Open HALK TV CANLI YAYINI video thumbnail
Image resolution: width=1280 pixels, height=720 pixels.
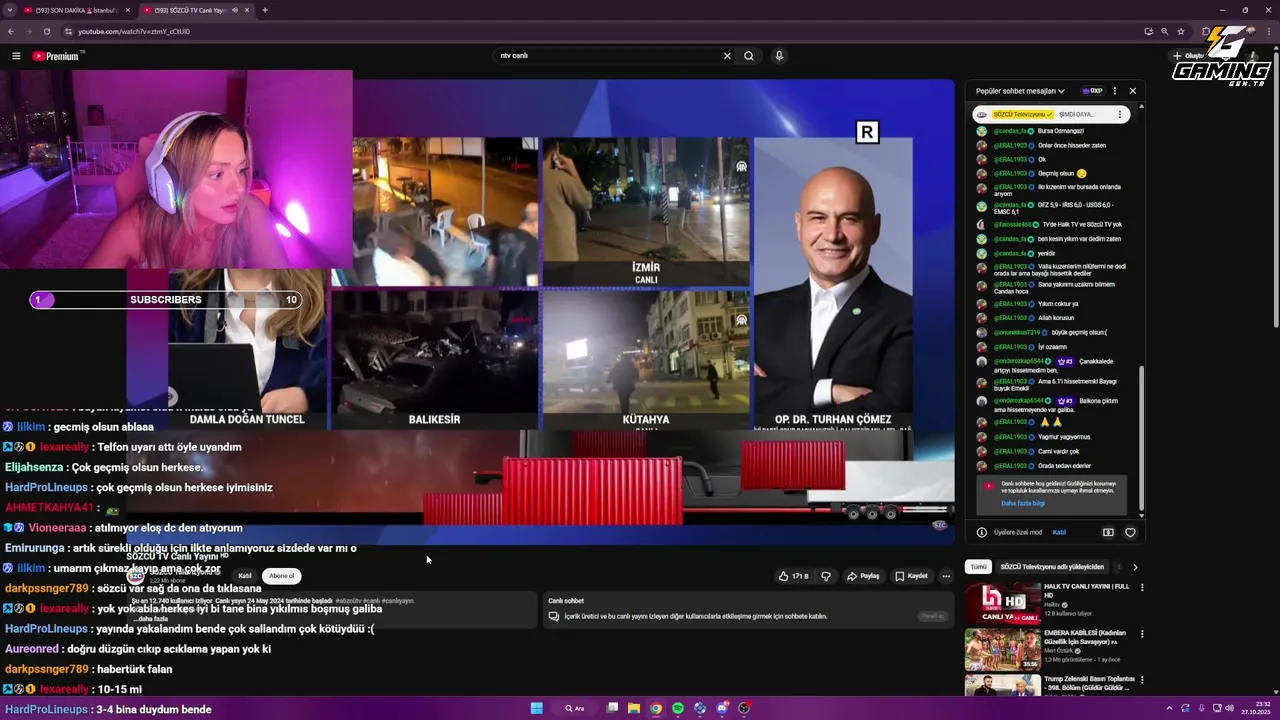(1002, 603)
